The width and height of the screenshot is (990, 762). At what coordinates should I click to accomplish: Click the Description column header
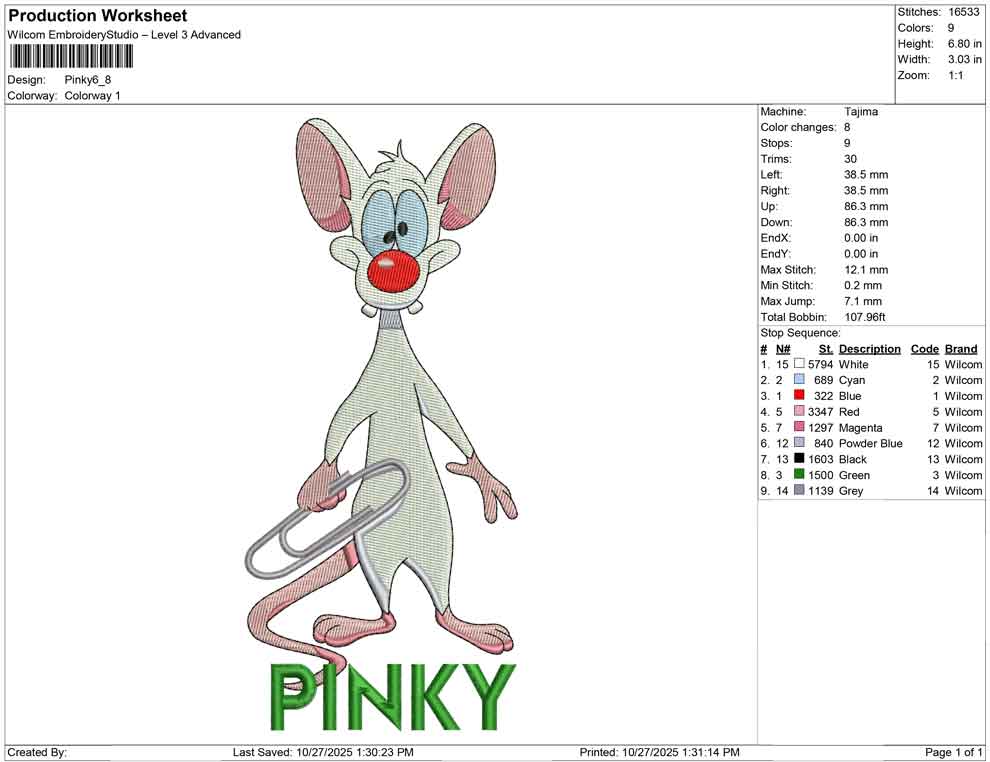tap(869, 349)
